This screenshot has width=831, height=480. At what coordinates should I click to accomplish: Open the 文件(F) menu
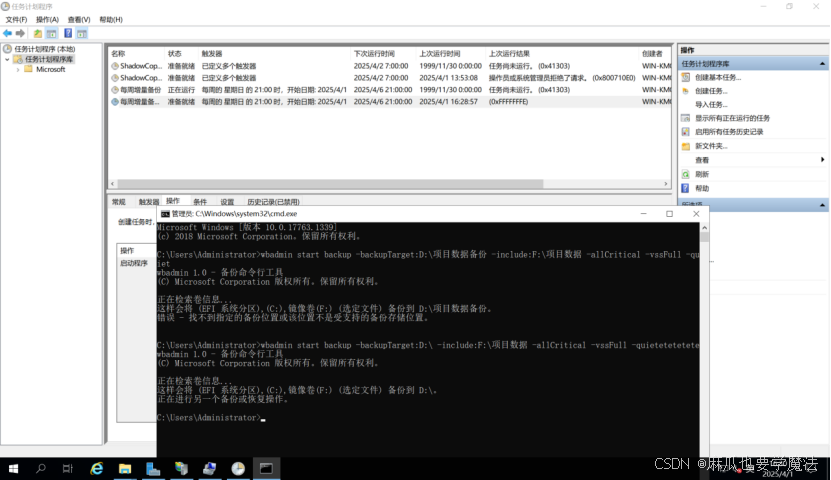[x=16, y=20]
